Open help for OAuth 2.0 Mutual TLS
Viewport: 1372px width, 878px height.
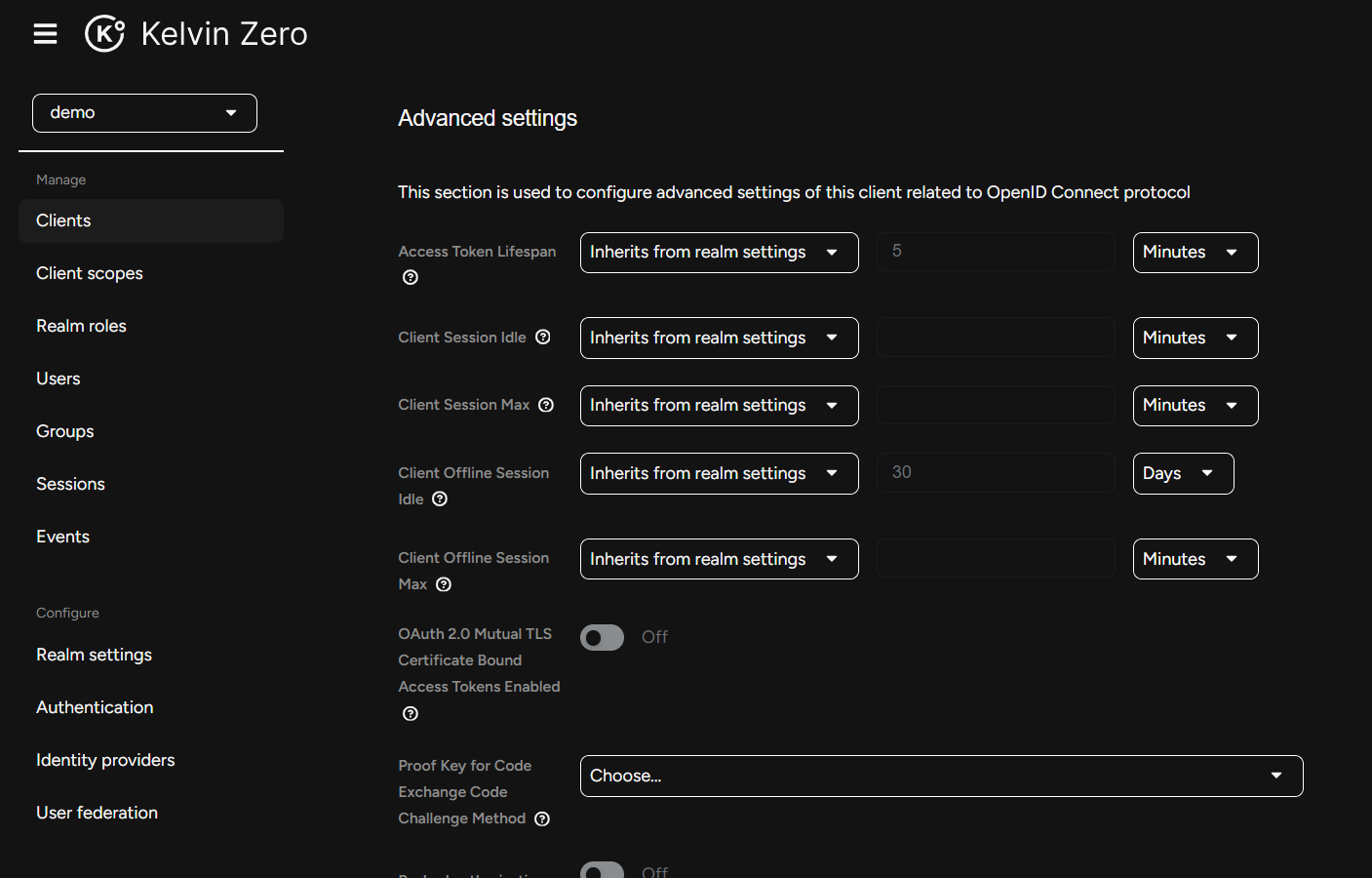tap(410, 713)
